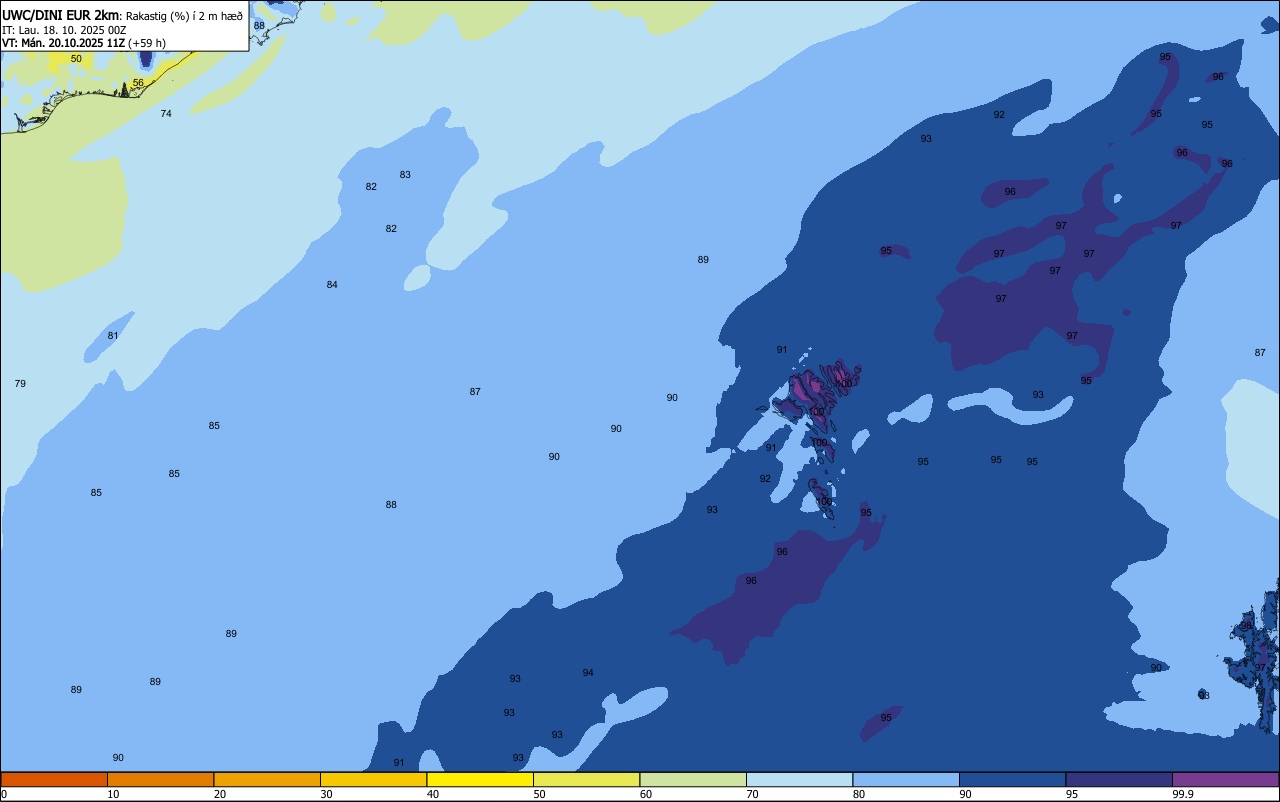Click the purple legend swatch above 99.9
This screenshot has height=802, width=1280.
[1225, 779]
